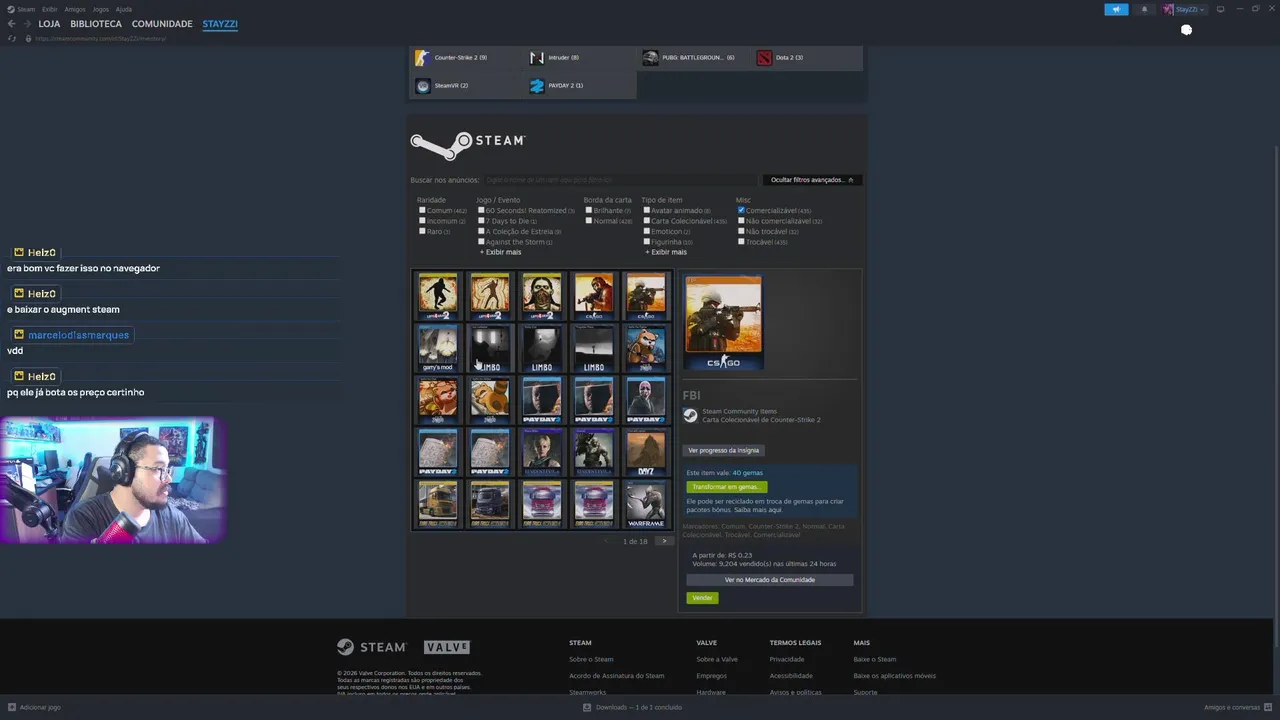This screenshot has height=720, width=1280.
Task: Show the PUBG: BATTLEGROUNDS inventory
Action: [x=694, y=58]
